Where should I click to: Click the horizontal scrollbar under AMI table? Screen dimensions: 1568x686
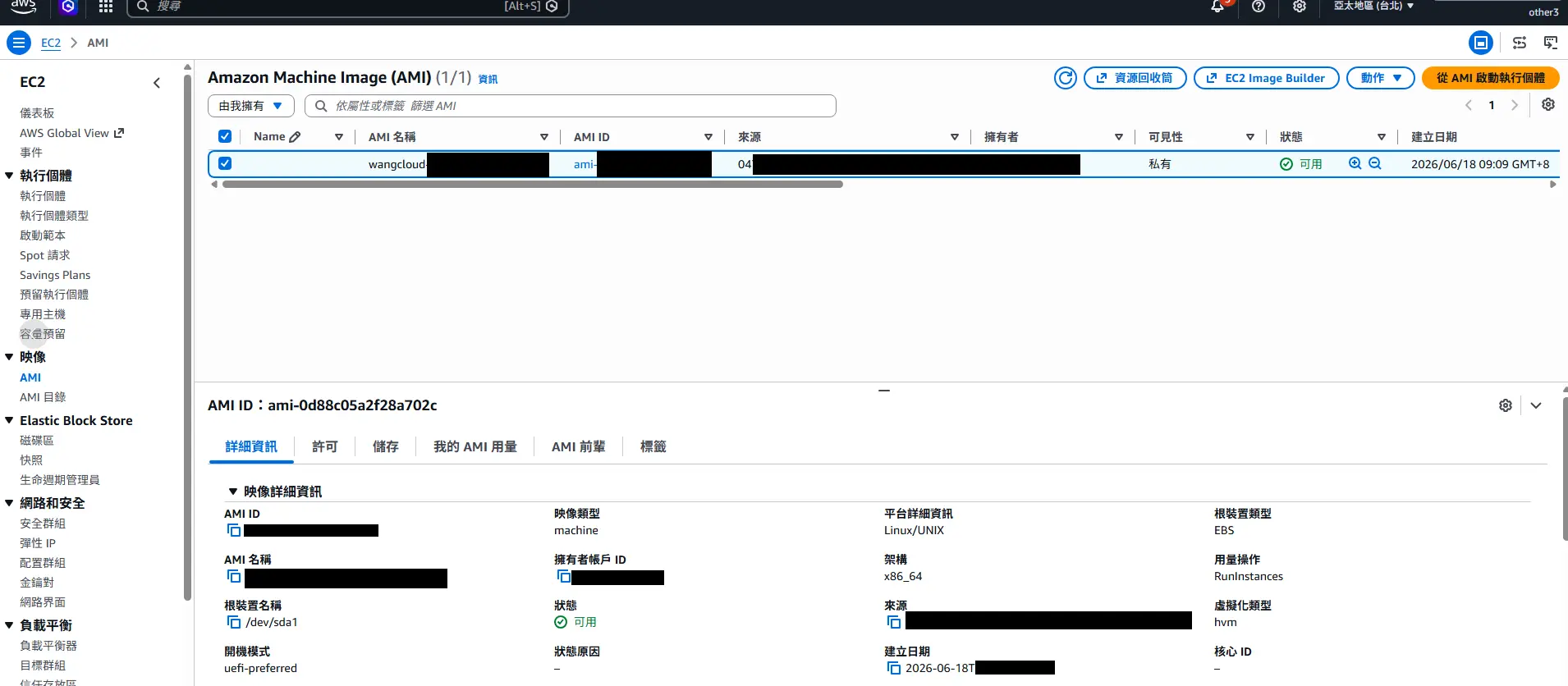[533, 185]
